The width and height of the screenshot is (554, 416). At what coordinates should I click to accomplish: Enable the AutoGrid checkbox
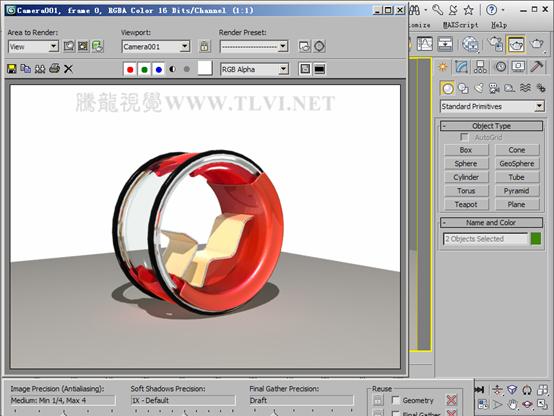(464, 137)
